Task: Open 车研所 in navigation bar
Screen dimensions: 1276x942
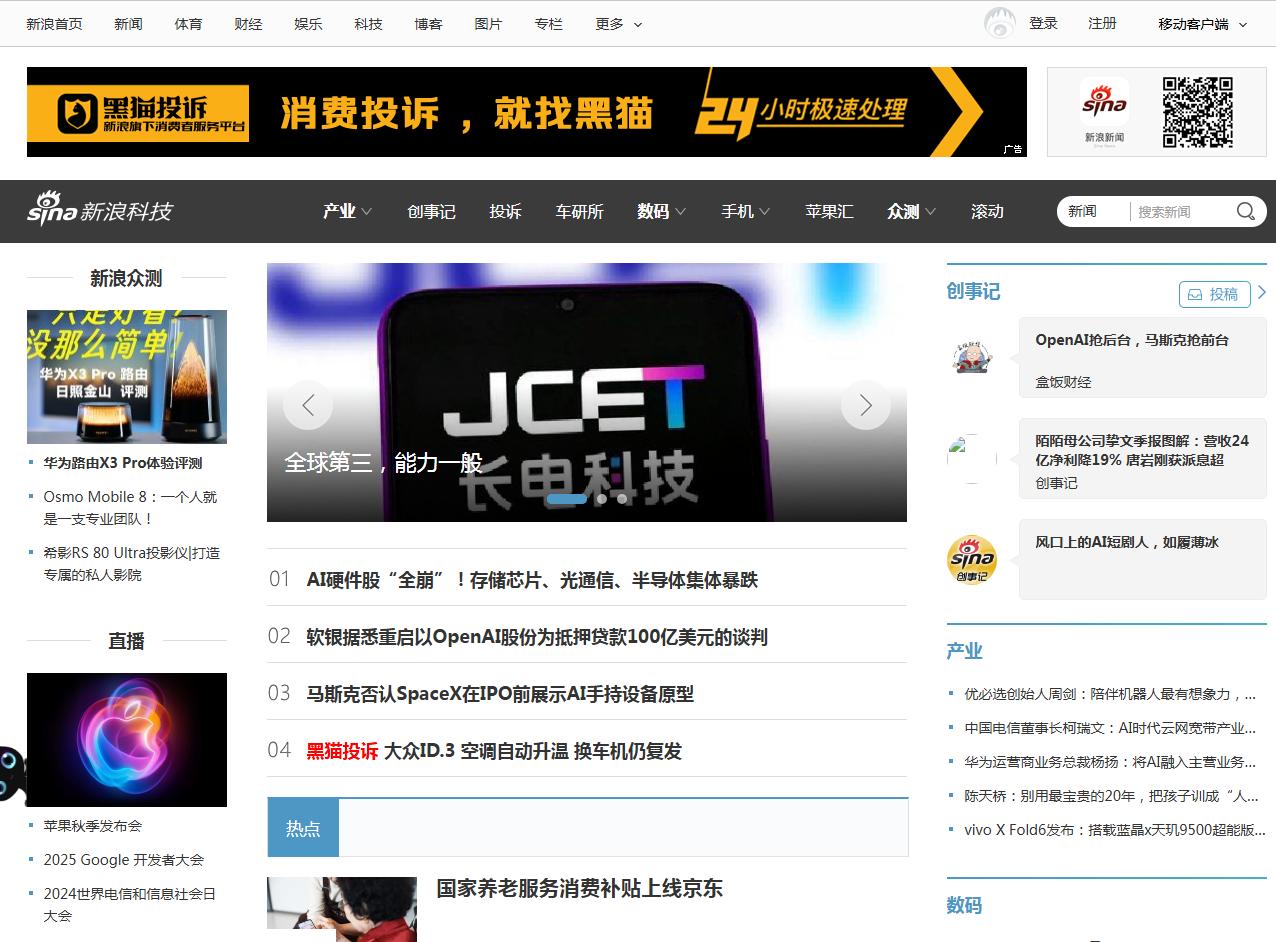Action: click(580, 211)
